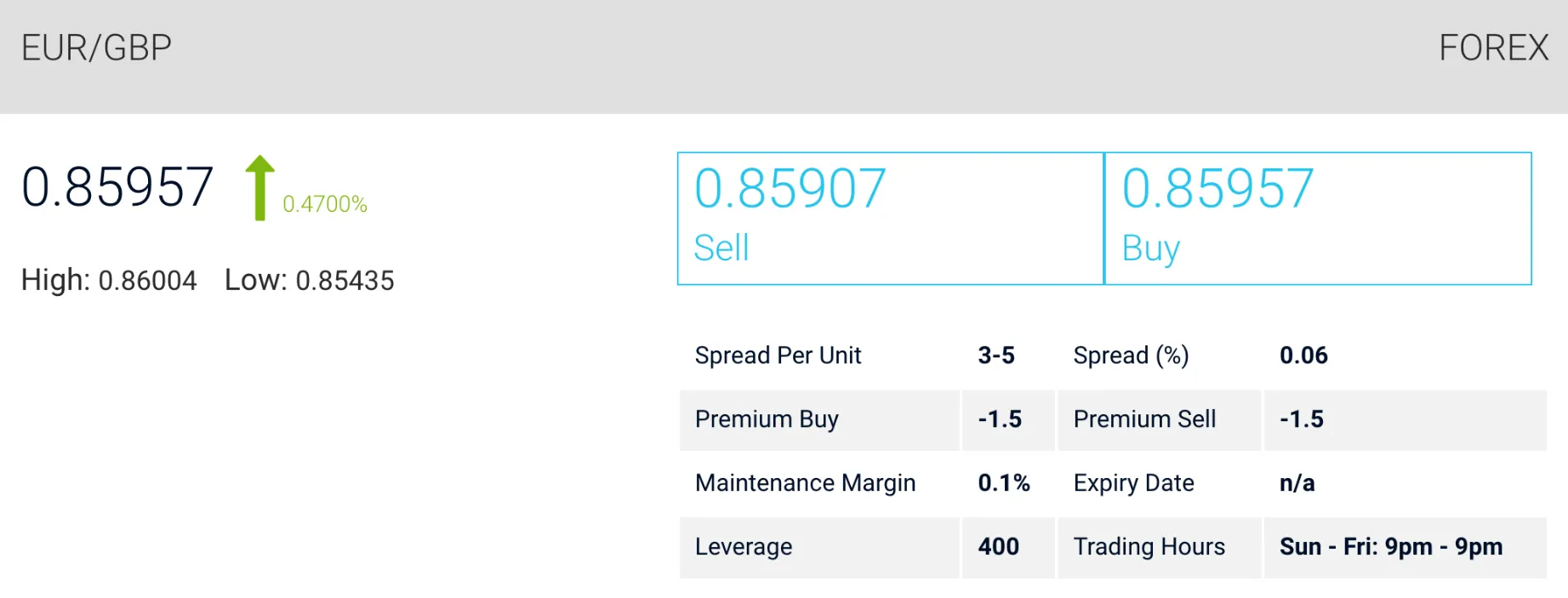Click the 0.06 spread percent value
Image resolution: width=1568 pixels, height=598 pixels.
1303,355
